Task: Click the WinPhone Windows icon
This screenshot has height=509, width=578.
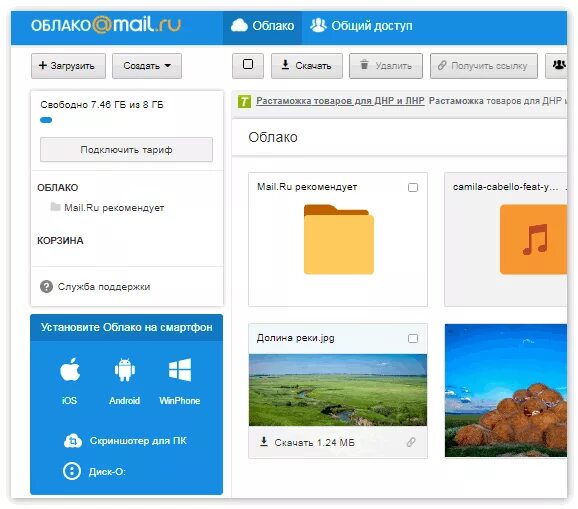Action: click(x=180, y=370)
